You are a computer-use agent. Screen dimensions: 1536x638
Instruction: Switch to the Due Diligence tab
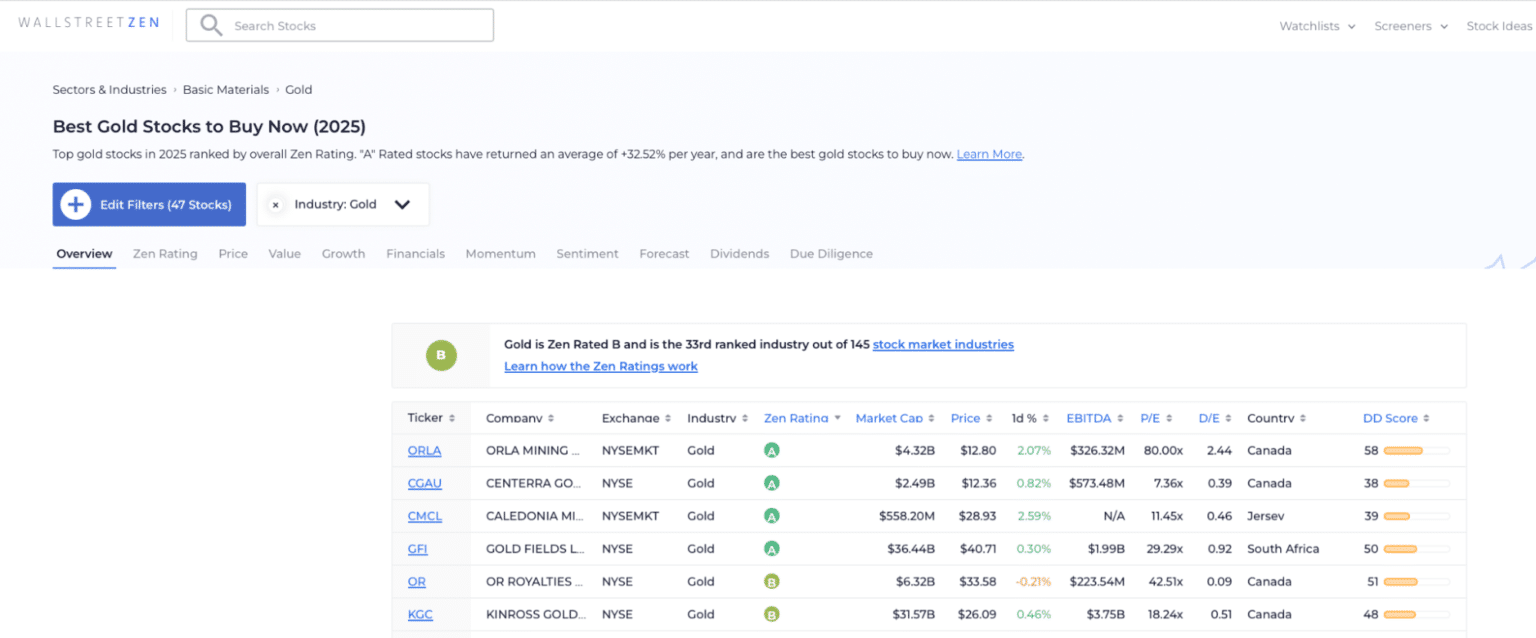click(831, 254)
